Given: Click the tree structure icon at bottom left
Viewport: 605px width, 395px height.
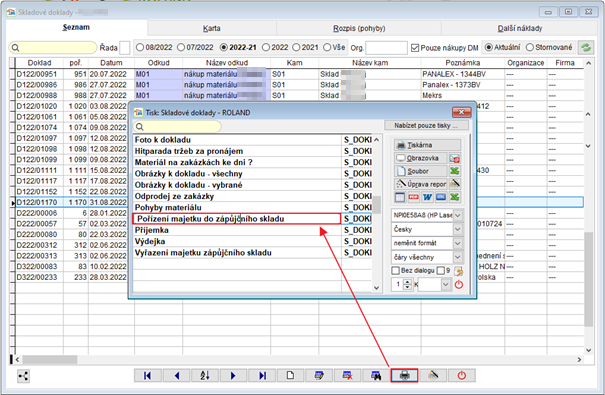Looking at the screenshot, I should [24, 376].
